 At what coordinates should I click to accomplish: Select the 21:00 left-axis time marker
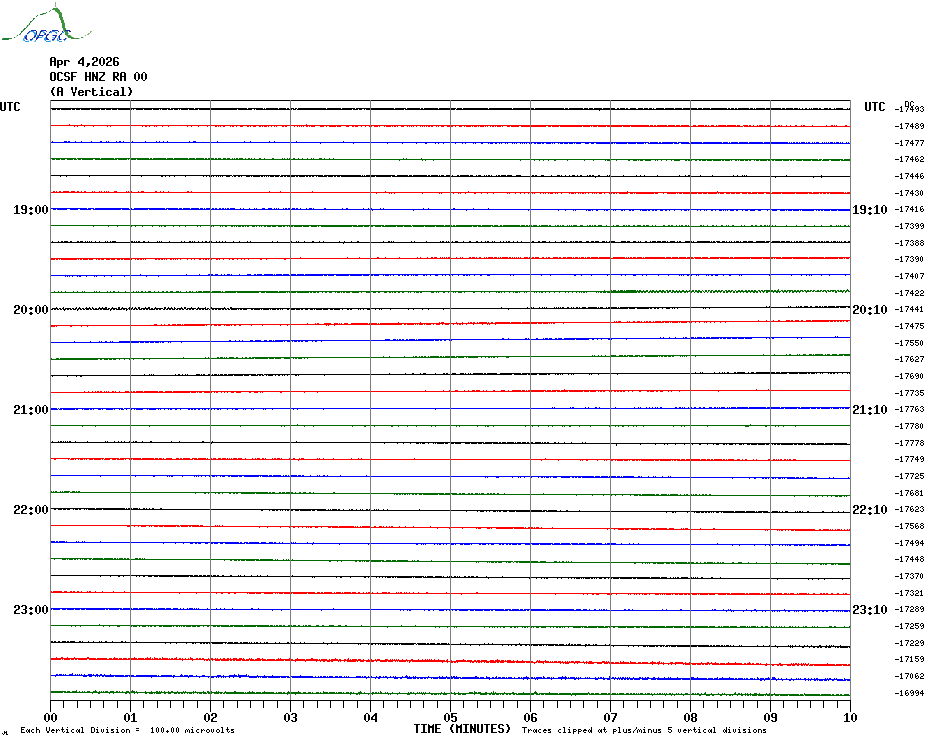[x=30, y=410]
